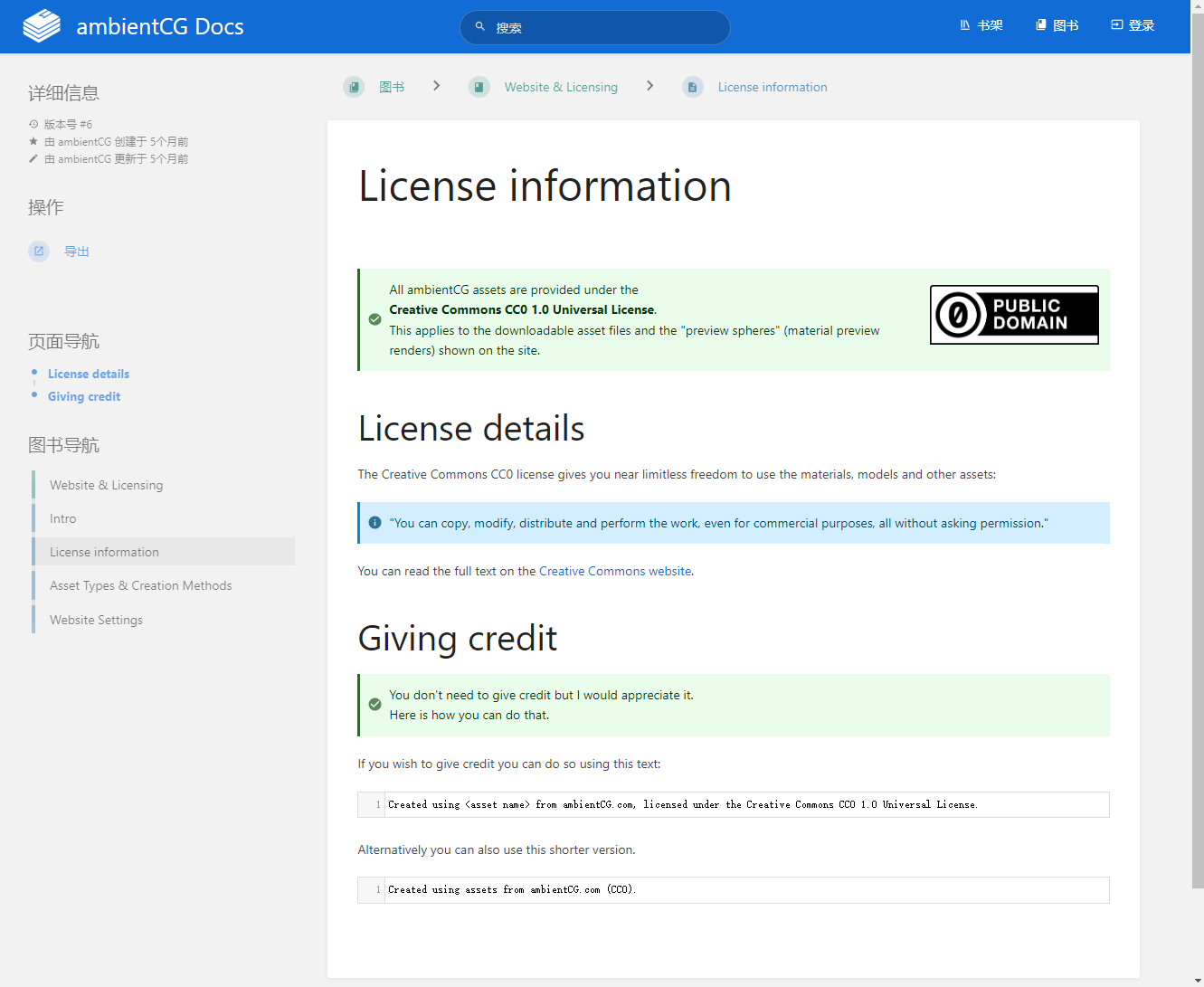Click the breadcrumb 图书 book icon
Image resolution: width=1204 pixels, height=987 pixels.
click(x=354, y=87)
